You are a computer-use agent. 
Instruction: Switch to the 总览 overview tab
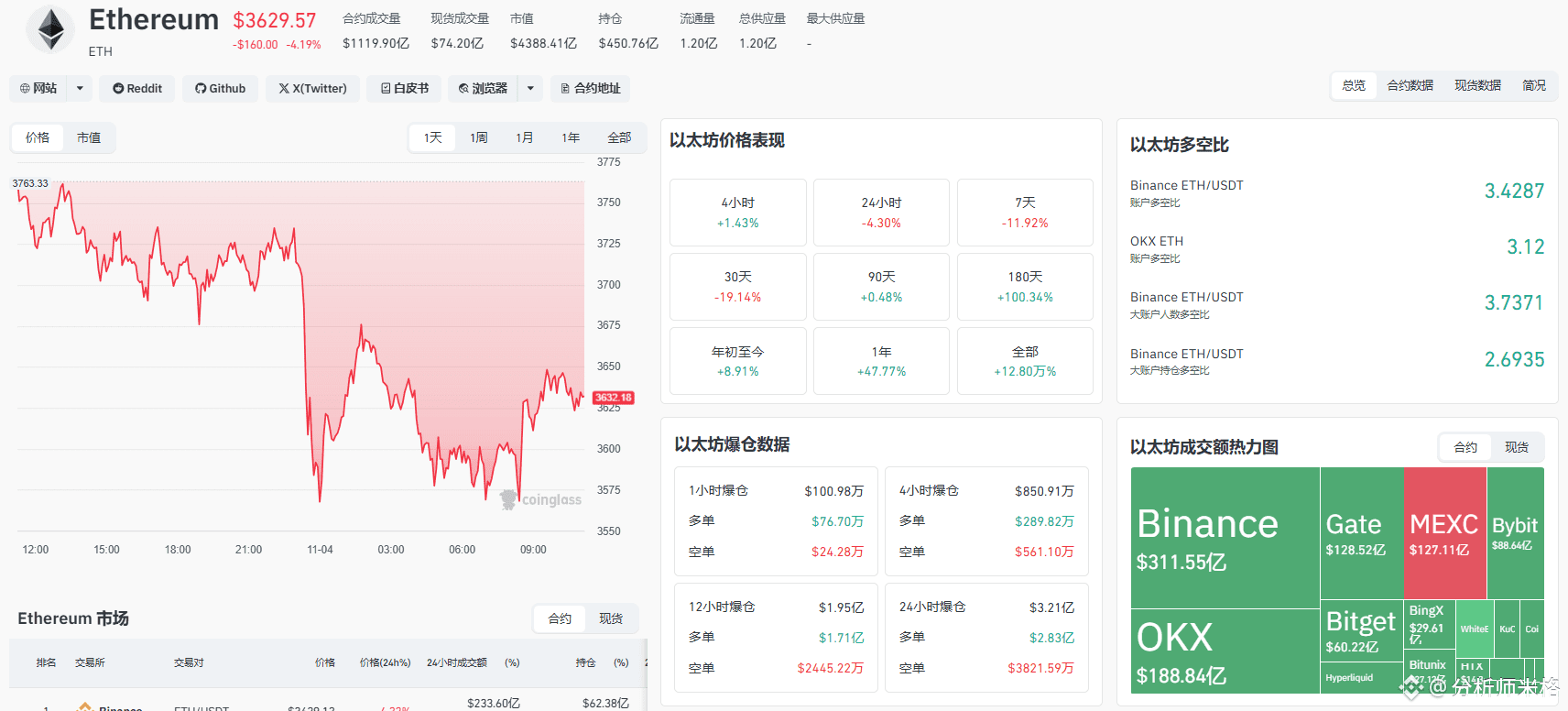click(1354, 85)
